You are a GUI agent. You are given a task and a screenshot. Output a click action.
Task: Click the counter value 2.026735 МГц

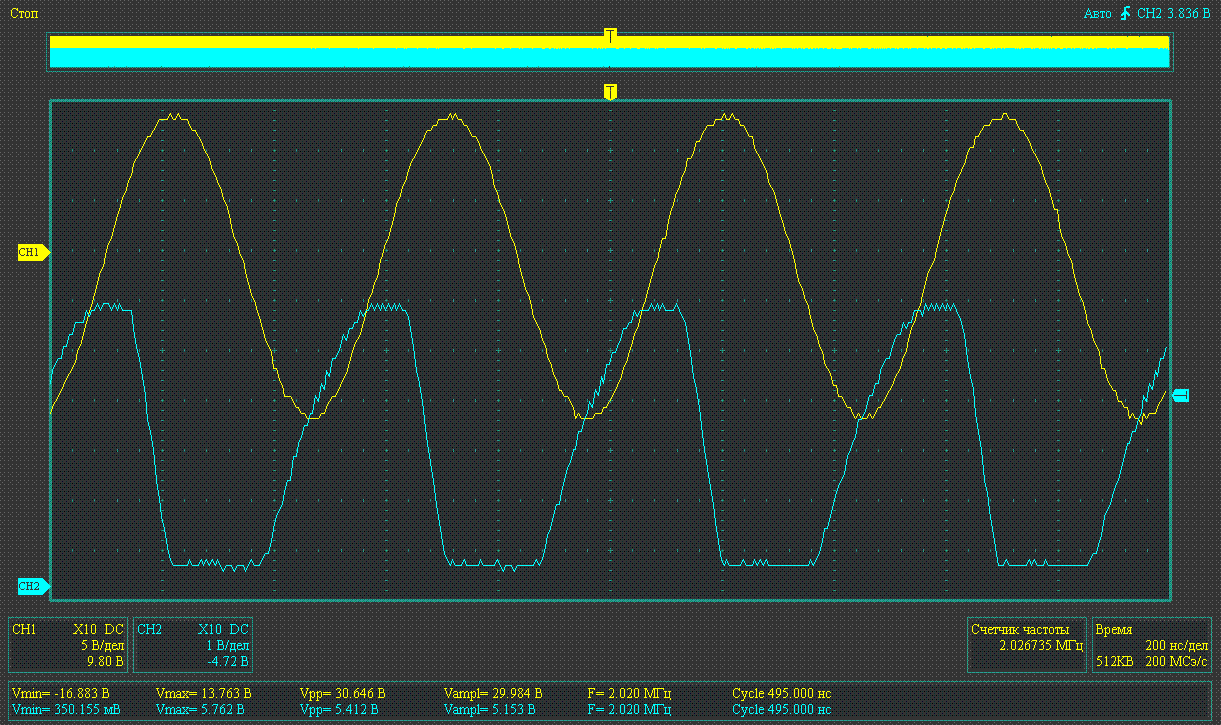[1042, 646]
